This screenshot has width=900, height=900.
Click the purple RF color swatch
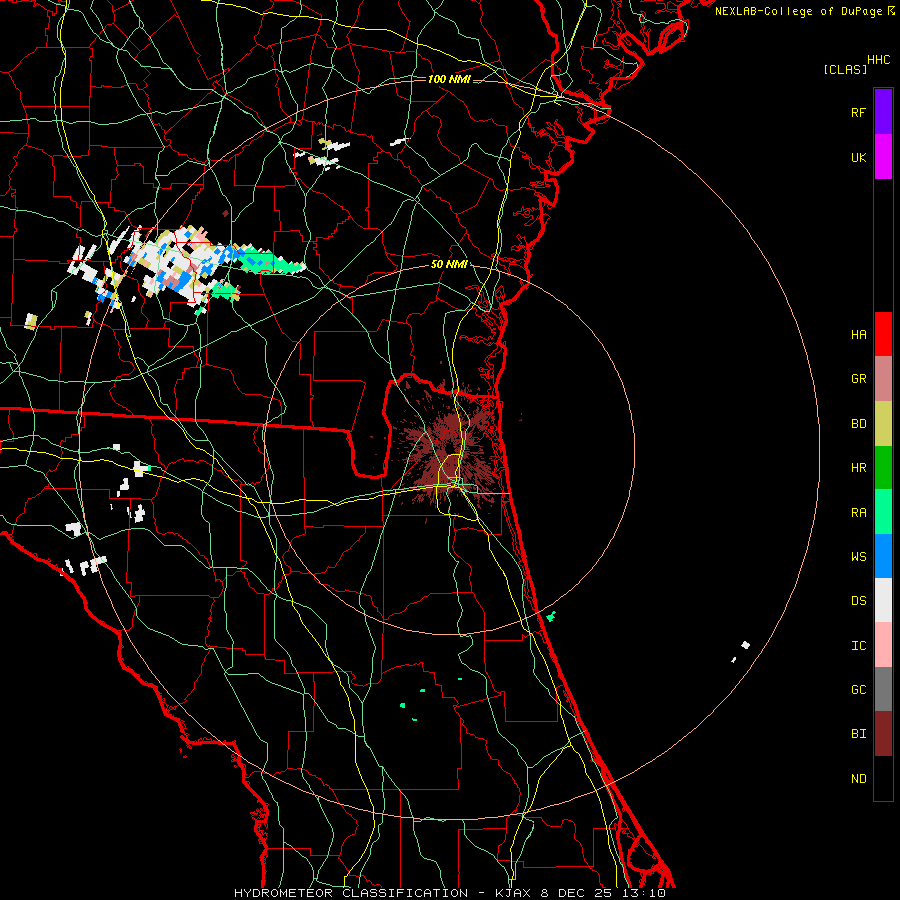coord(883,112)
